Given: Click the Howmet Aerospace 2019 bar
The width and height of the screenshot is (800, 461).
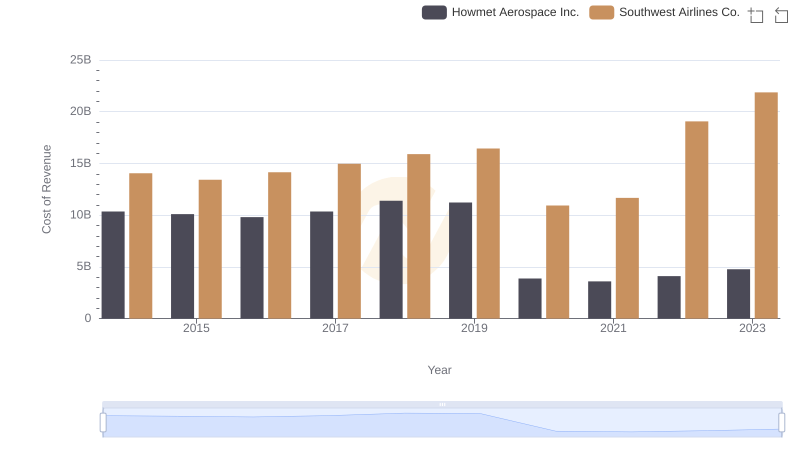Looking at the screenshot, I should point(461,261).
